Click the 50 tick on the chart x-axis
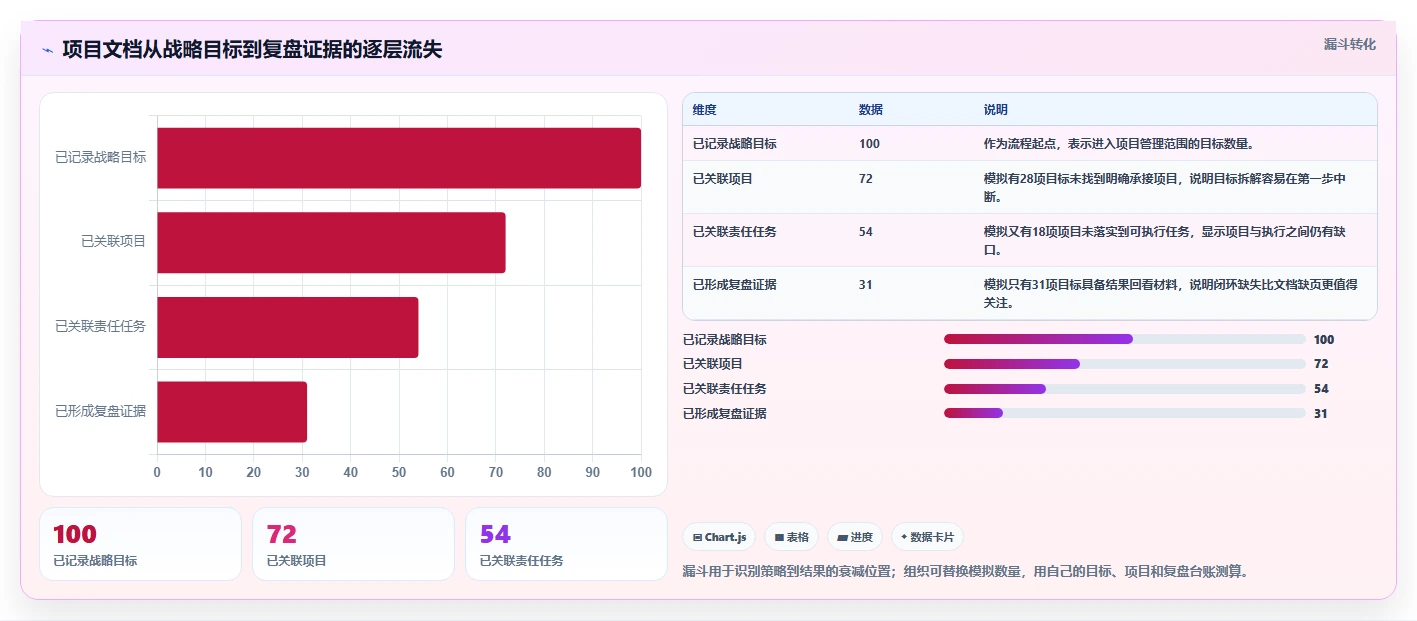 click(x=399, y=472)
